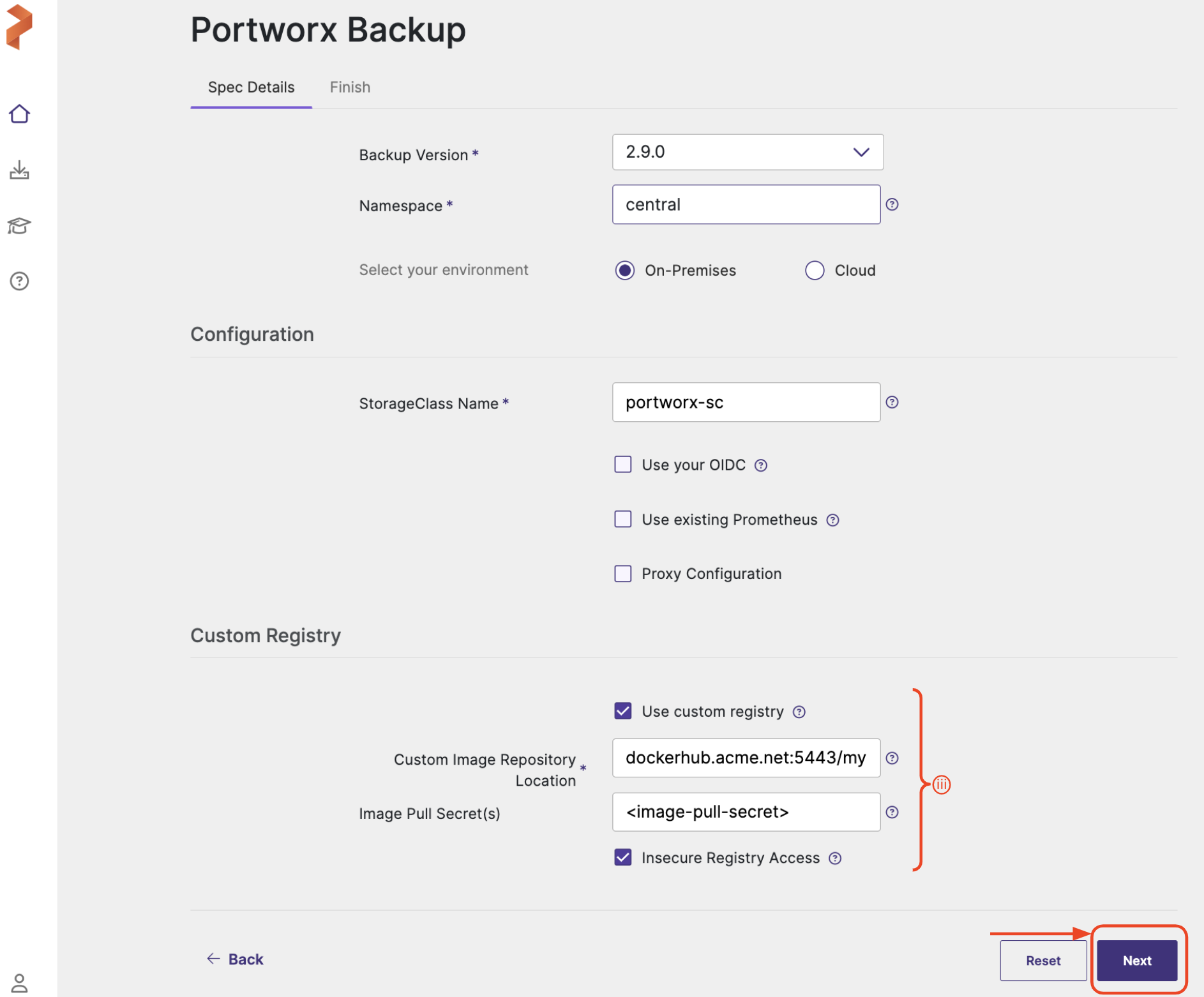The width and height of the screenshot is (1204, 997).
Task: Uncheck the Use custom registry checkbox
Action: [x=623, y=710]
